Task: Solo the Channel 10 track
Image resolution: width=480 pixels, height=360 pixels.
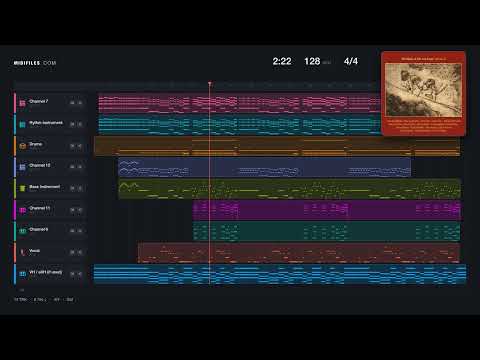Action: (x=80, y=167)
